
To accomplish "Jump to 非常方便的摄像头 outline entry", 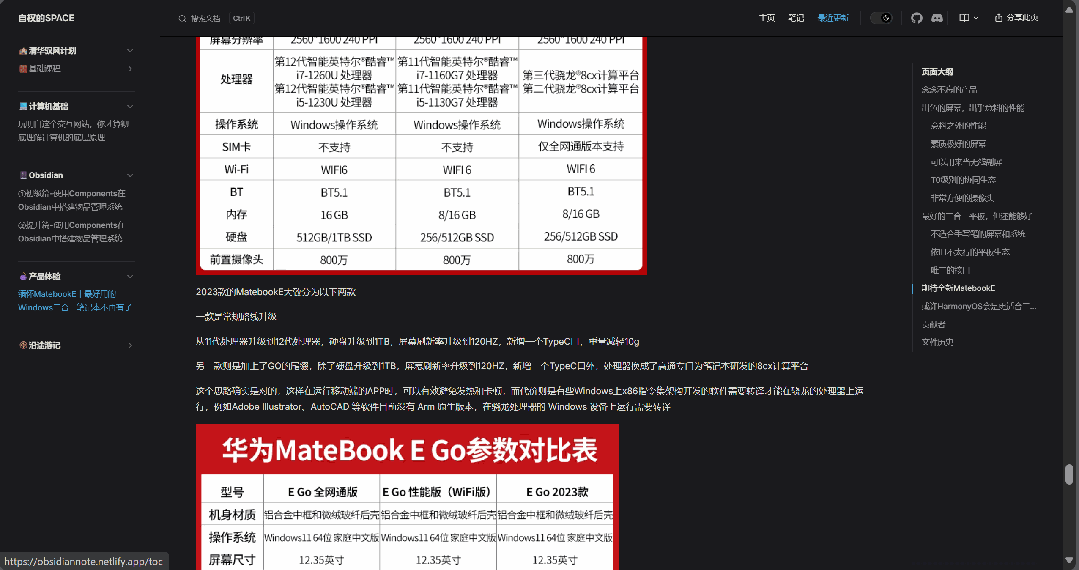I will coord(962,198).
